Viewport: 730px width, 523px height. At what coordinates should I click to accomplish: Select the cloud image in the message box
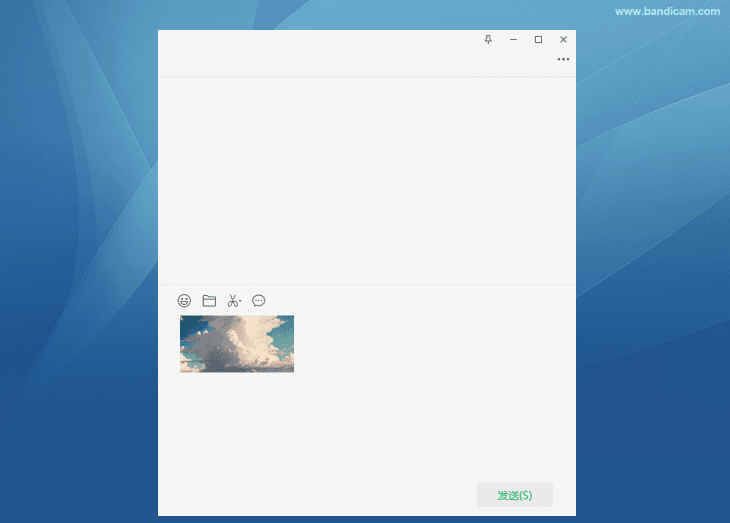point(237,344)
